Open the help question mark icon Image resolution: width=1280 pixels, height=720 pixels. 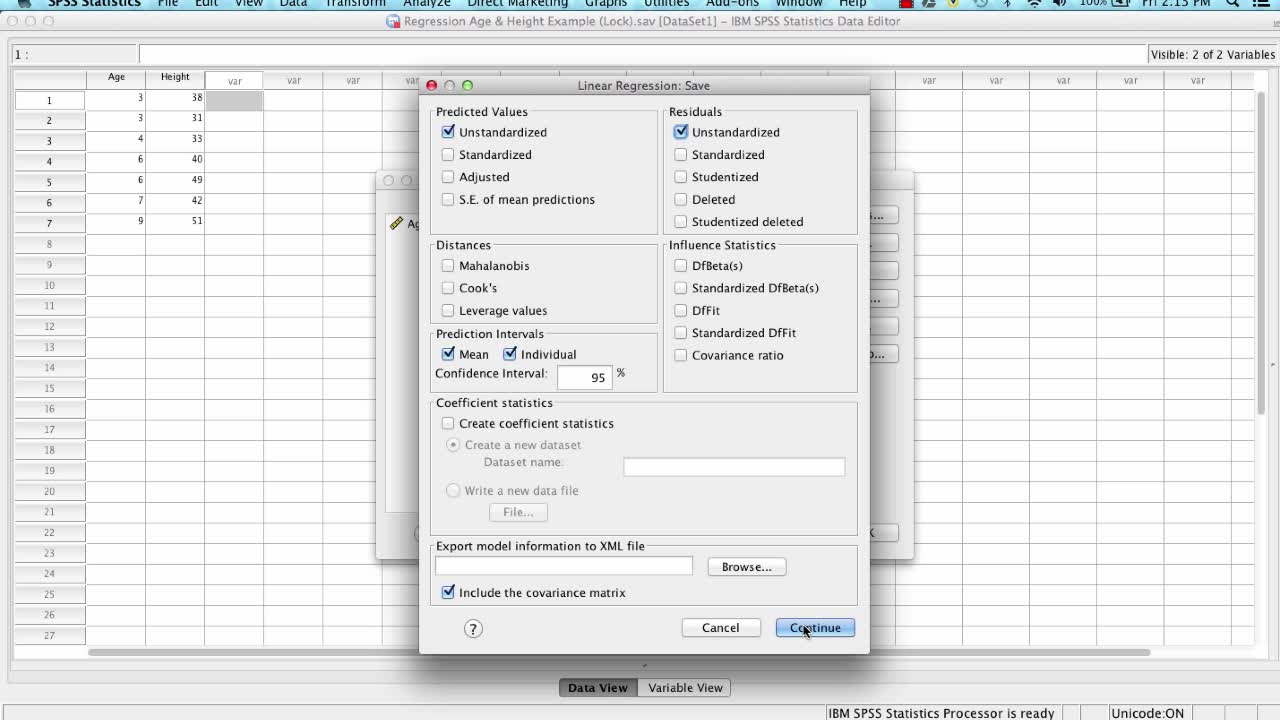point(473,628)
